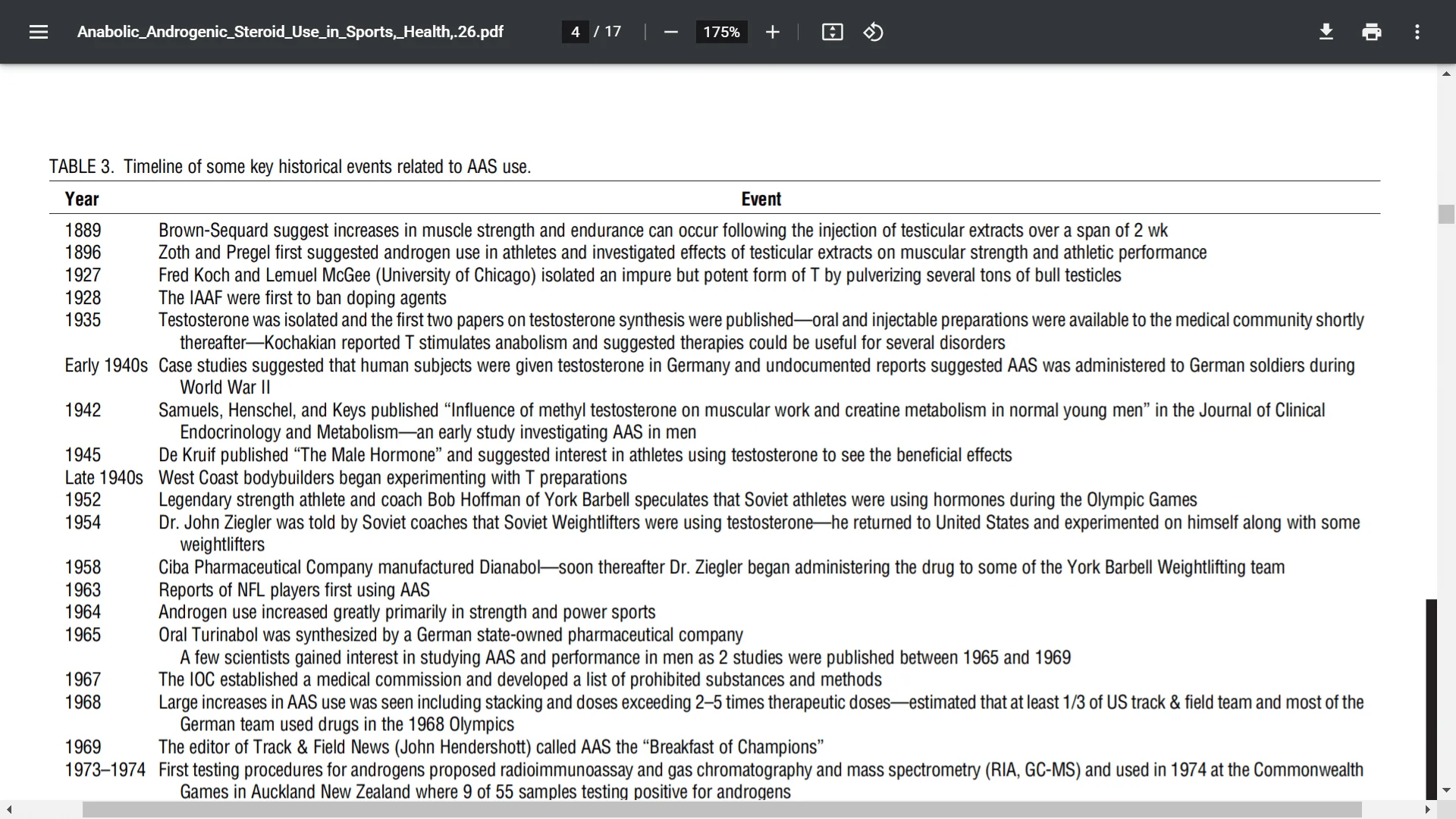This screenshot has height=819, width=1456.
Task: Click the 1973–1974 year cell
Action: pos(105,770)
